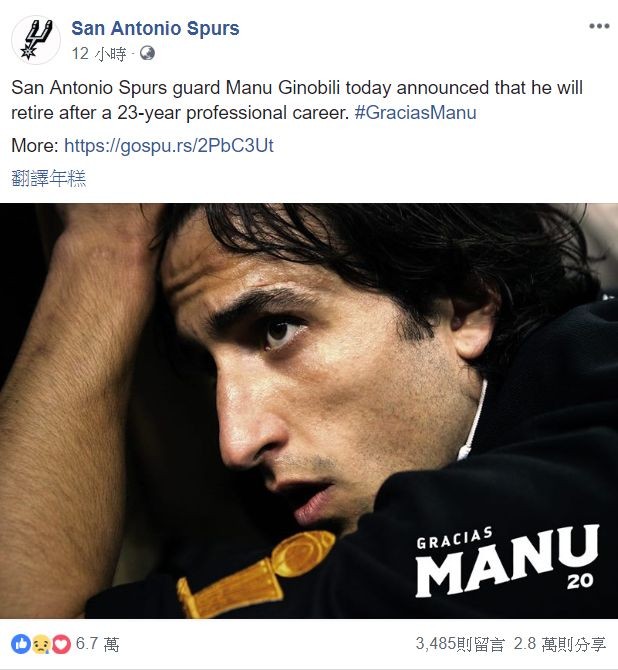Open the 12 小時 post timestamp
The image size is (618, 670).
click(x=99, y=54)
